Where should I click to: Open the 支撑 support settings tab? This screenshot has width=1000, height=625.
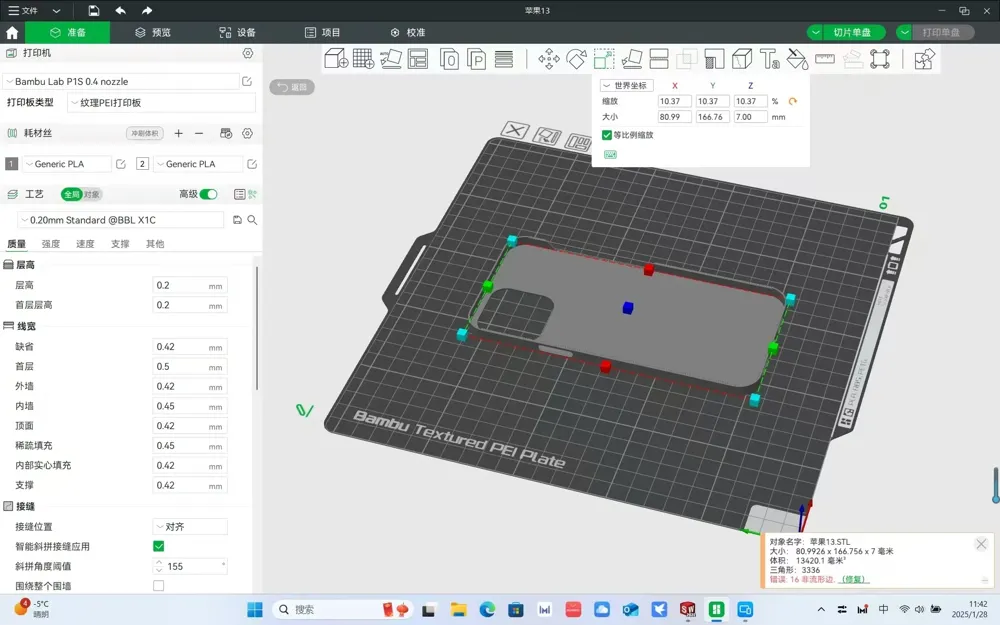pos(120,244)
